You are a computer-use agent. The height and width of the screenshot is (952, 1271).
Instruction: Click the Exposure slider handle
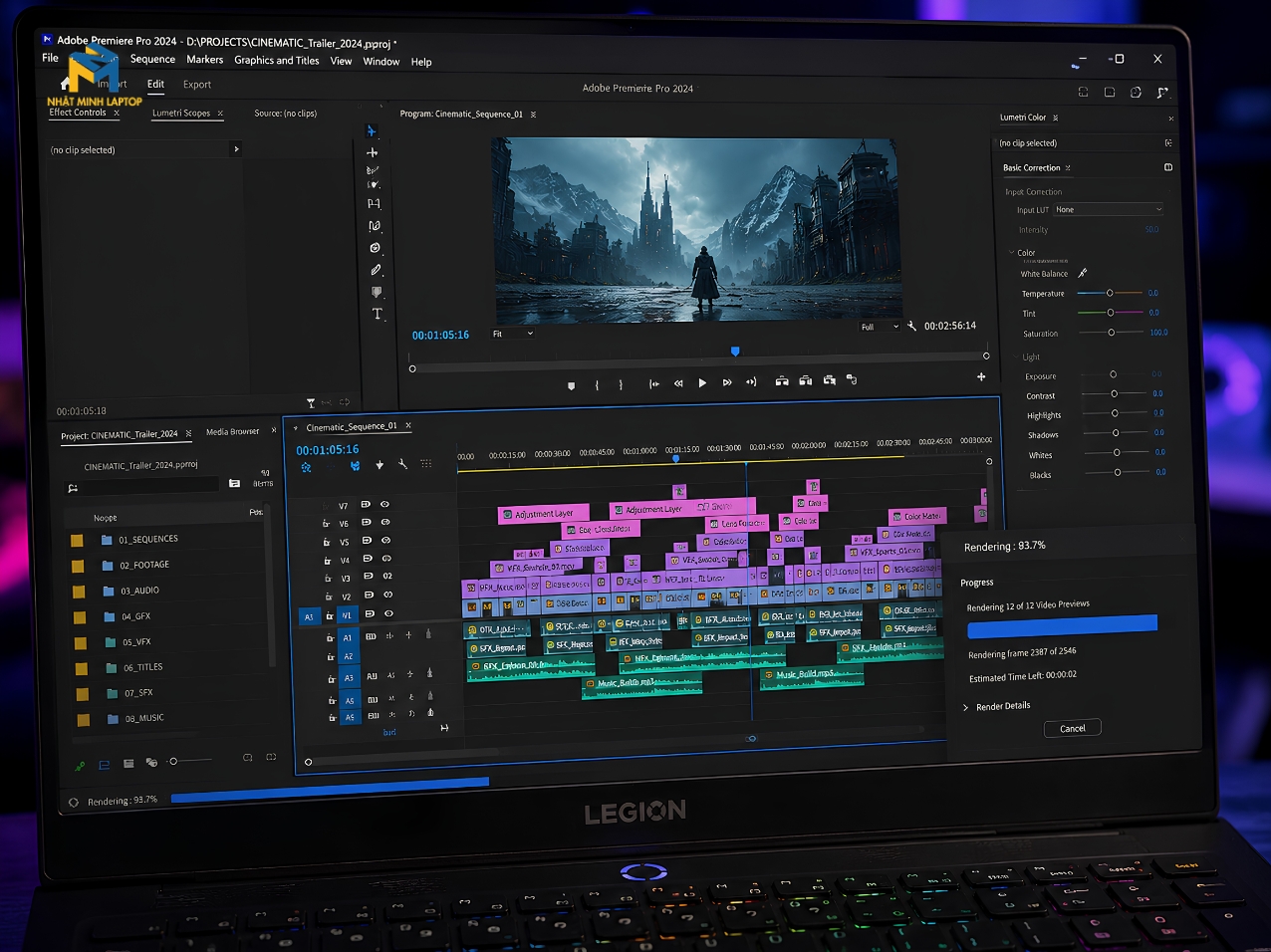[x=1114, y=374]
